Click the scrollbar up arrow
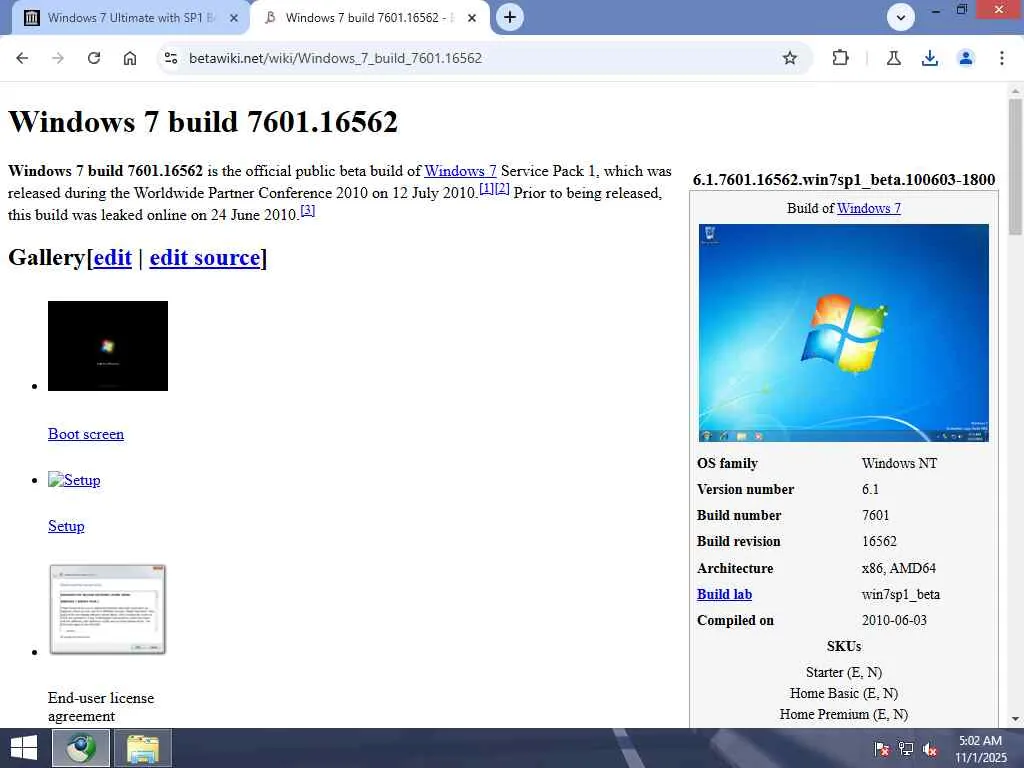 click(1015, 90)
